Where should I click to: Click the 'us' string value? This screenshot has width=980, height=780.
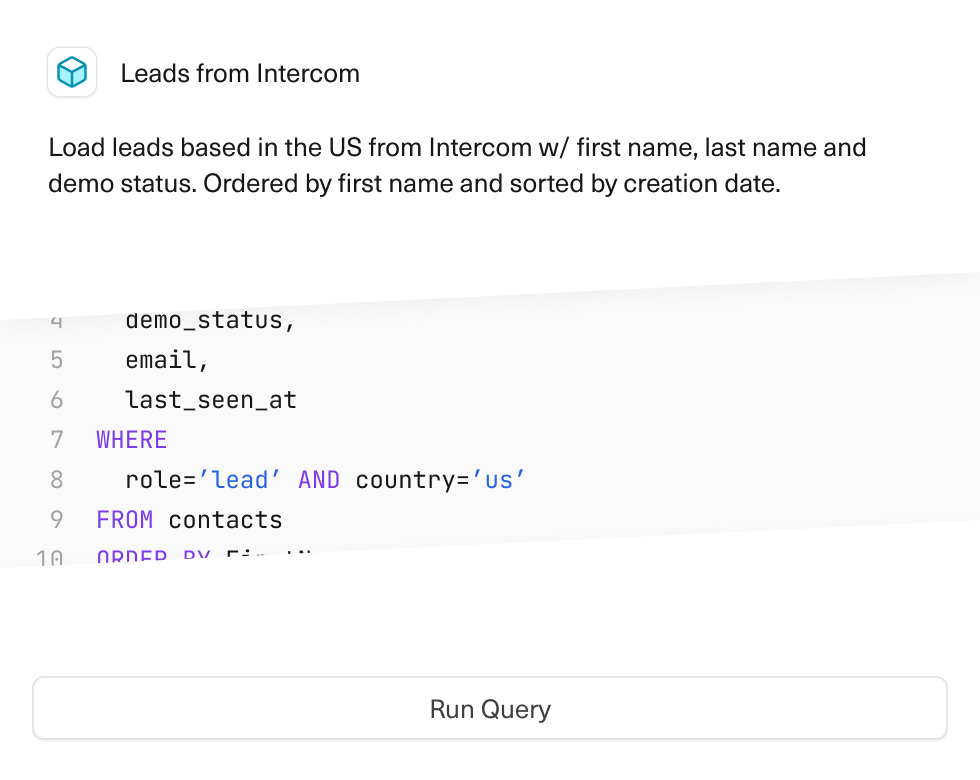(499, 480)
